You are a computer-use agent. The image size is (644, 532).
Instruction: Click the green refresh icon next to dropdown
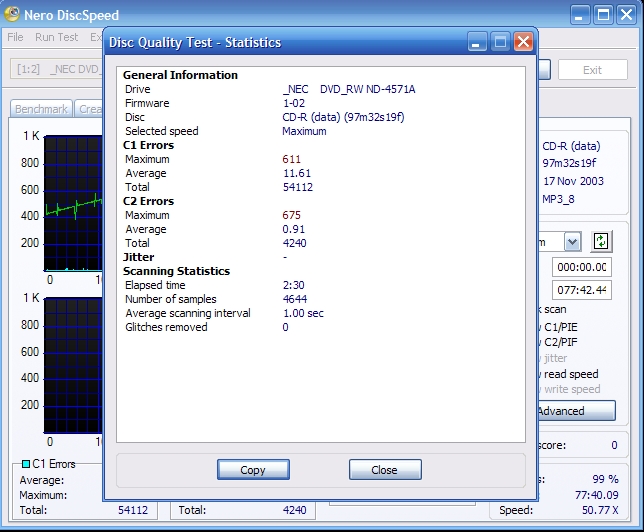pyautogui.click(x=601, y=241)
